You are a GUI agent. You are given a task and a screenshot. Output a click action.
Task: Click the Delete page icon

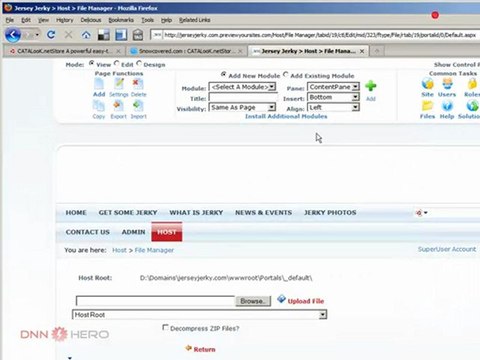[x=138, y=84]
